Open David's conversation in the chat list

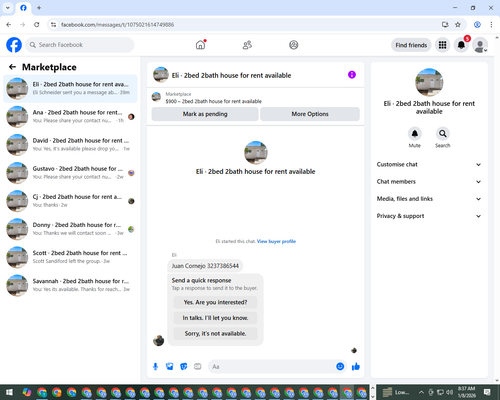click(70, 145)
